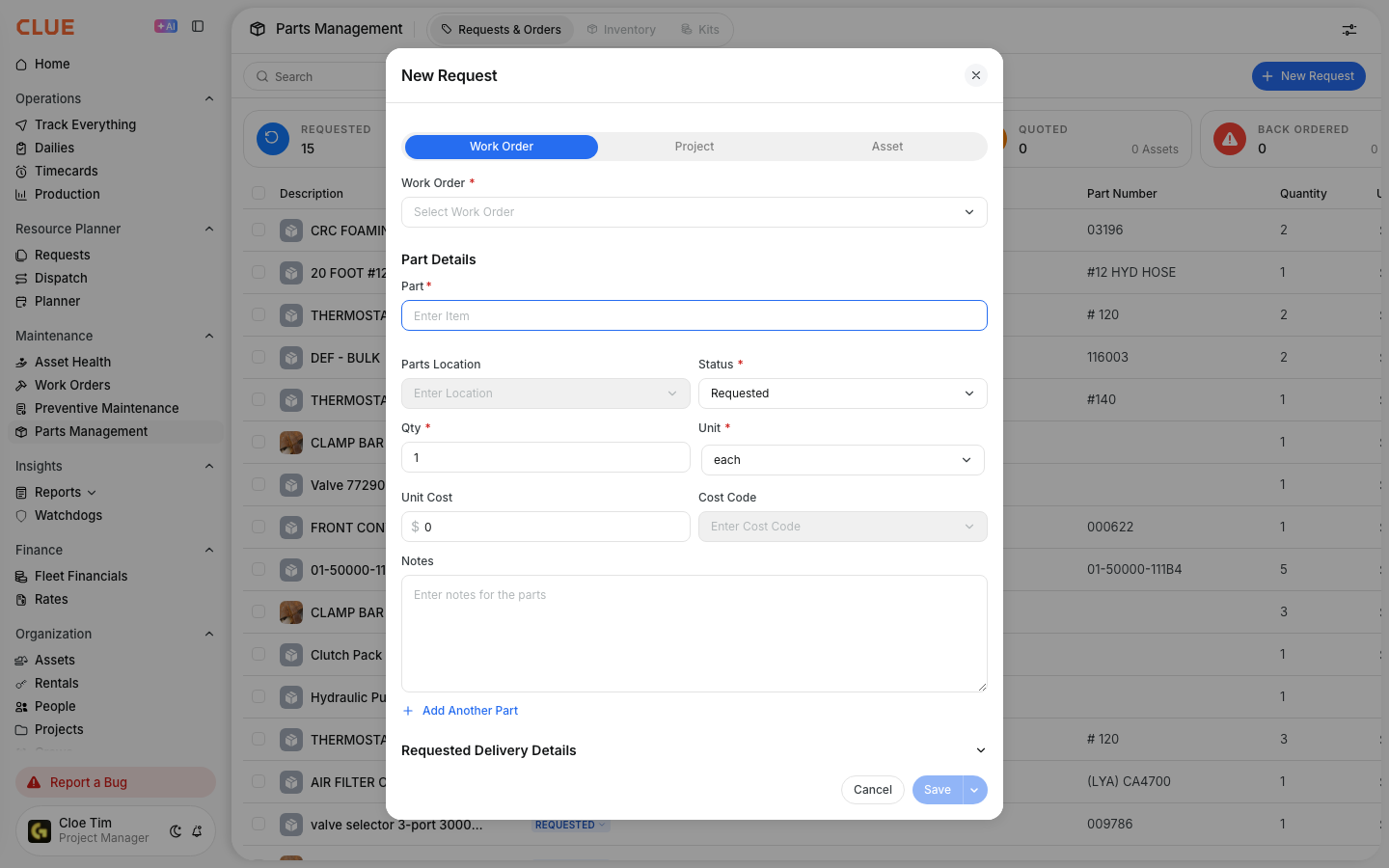Open notifications bell icon
This screenshot has height=868, width=1389.
[x=197, y=830]
